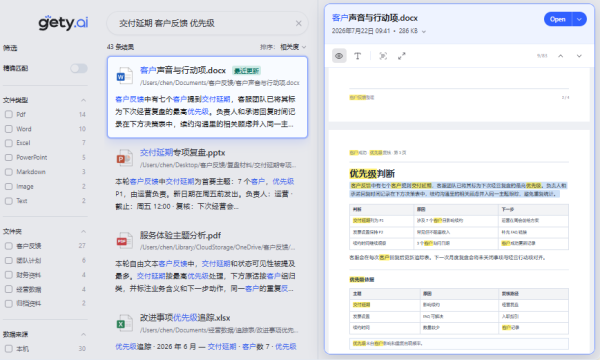Click the 43 条结果 count text
This screenshot has height=360, width=600.
tap(120, 47)
